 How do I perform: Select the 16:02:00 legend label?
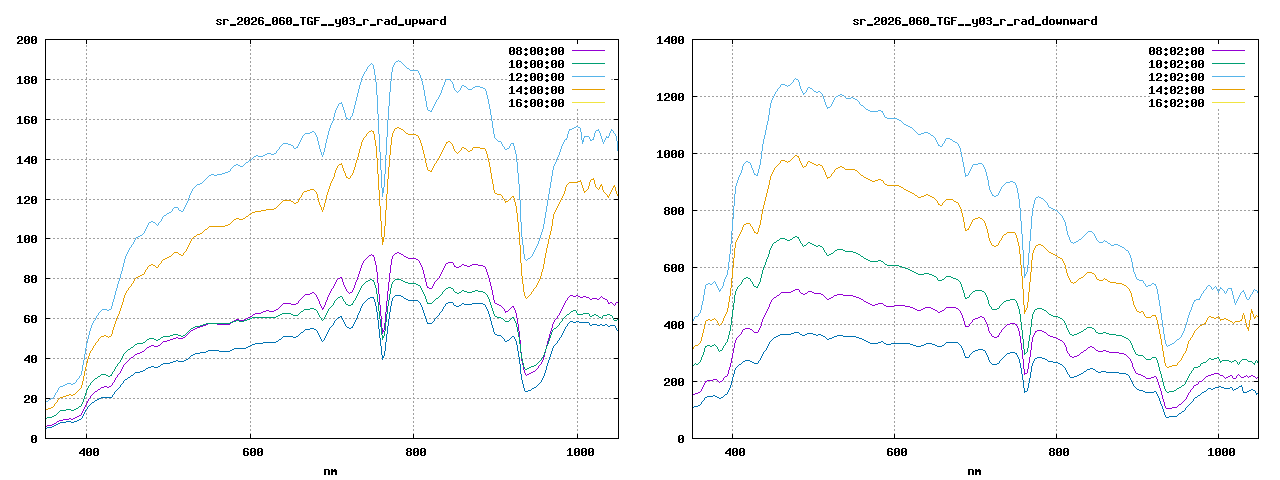click(1176, 103)
